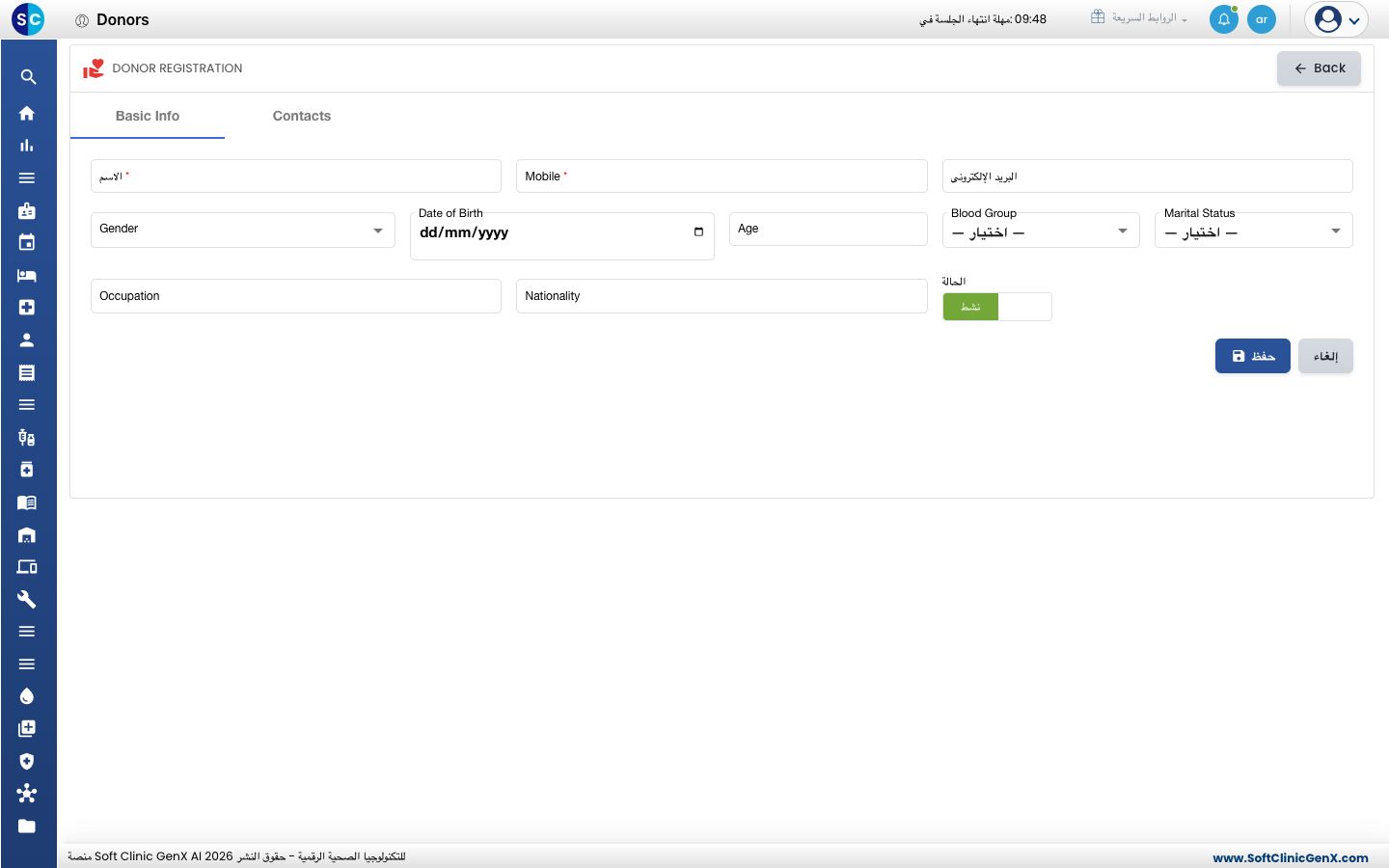Expand the Blood Group dropdown
This screenshot has height=868, width=1389.
1041,231
